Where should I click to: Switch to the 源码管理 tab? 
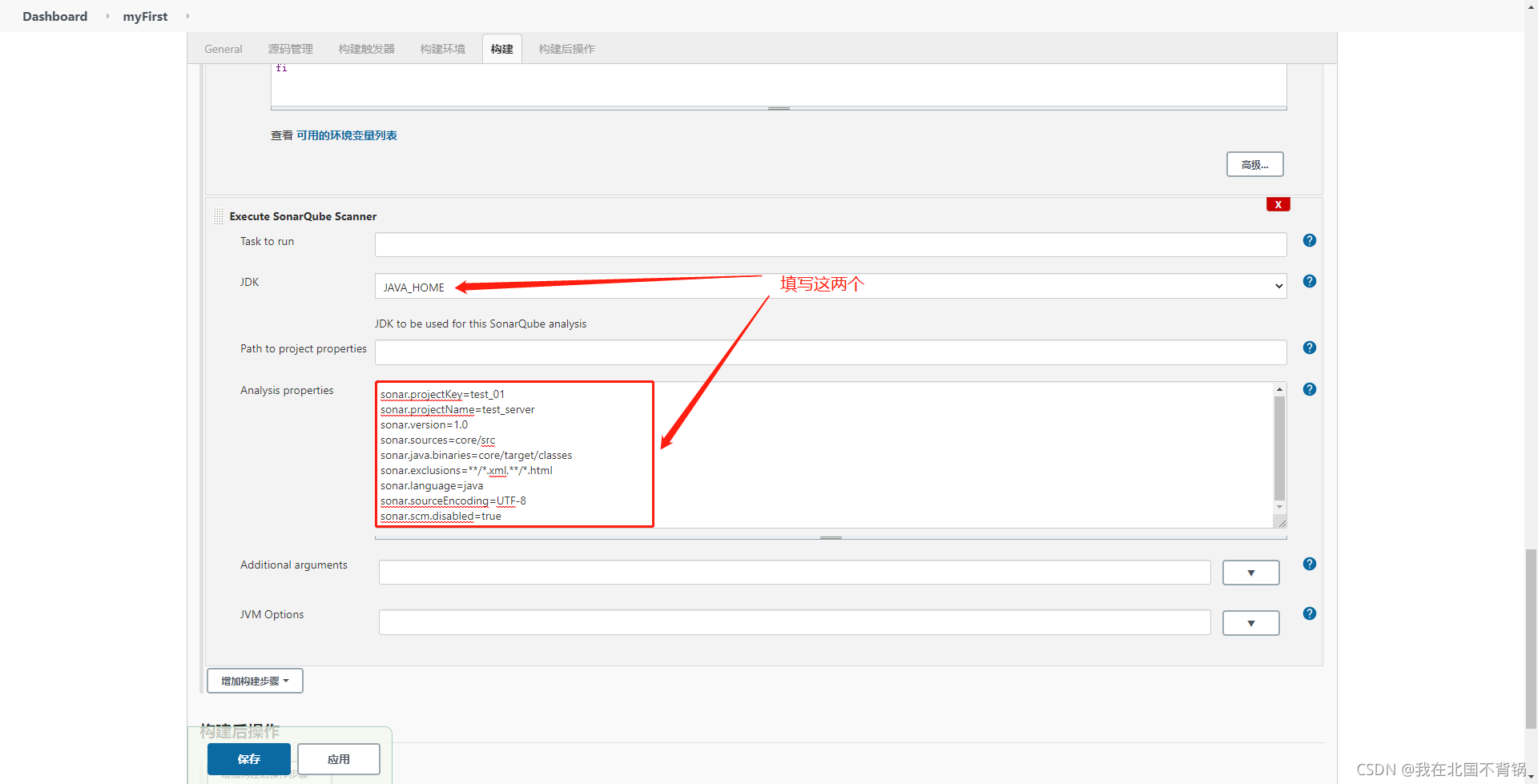click(291, 49)
